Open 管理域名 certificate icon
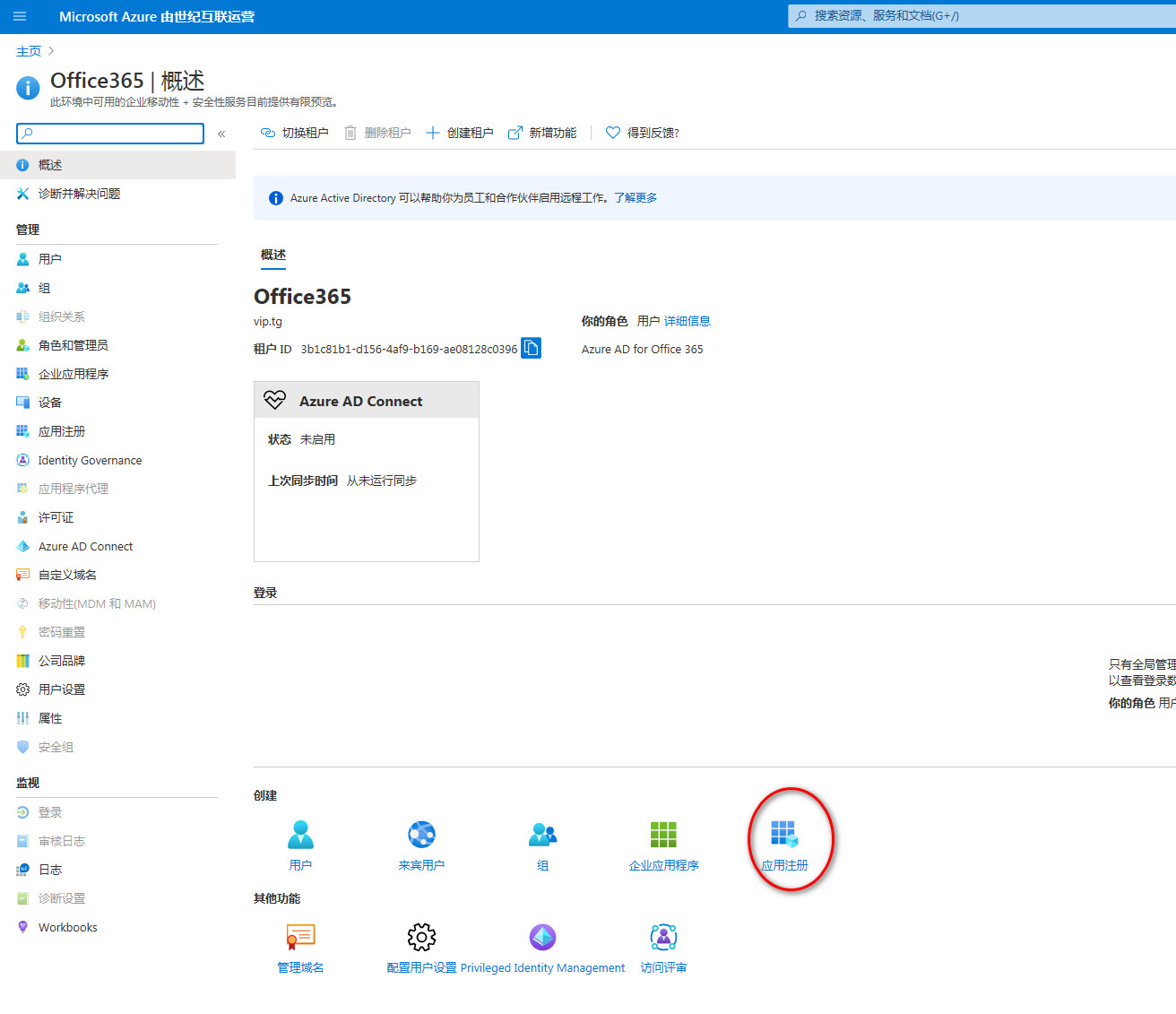Viewport: 1176px width, 1014px height. coord(300,937)
